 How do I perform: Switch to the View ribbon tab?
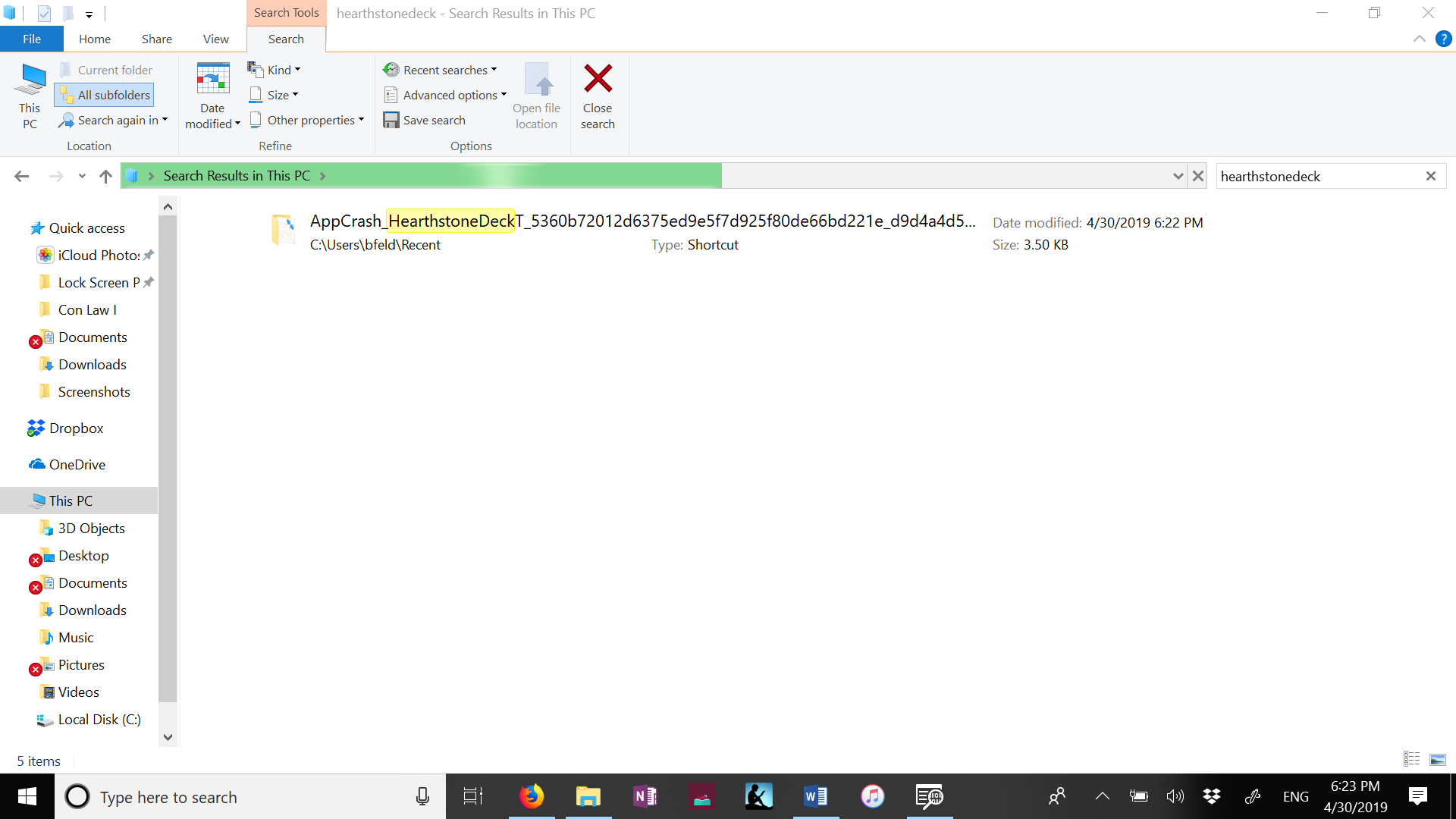[215, 39]
